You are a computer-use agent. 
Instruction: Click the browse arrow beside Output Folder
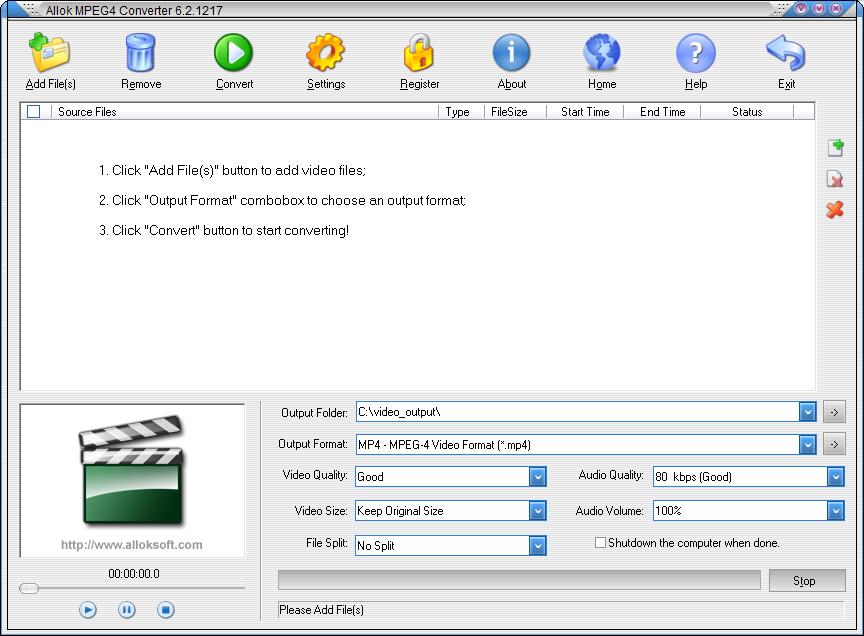point(834,412)
